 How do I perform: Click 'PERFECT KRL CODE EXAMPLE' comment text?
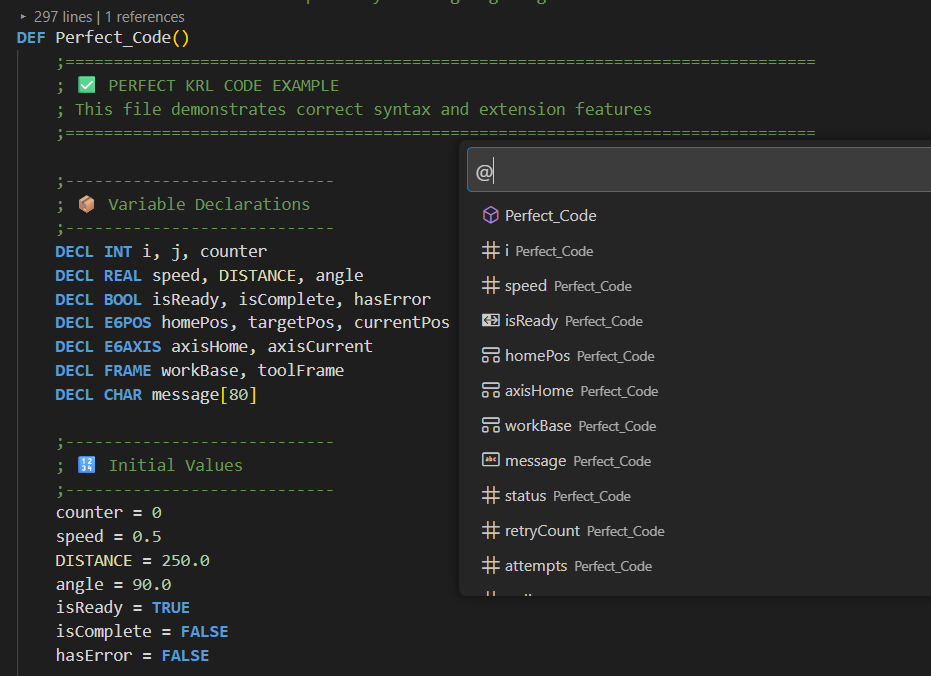(223, 85)
